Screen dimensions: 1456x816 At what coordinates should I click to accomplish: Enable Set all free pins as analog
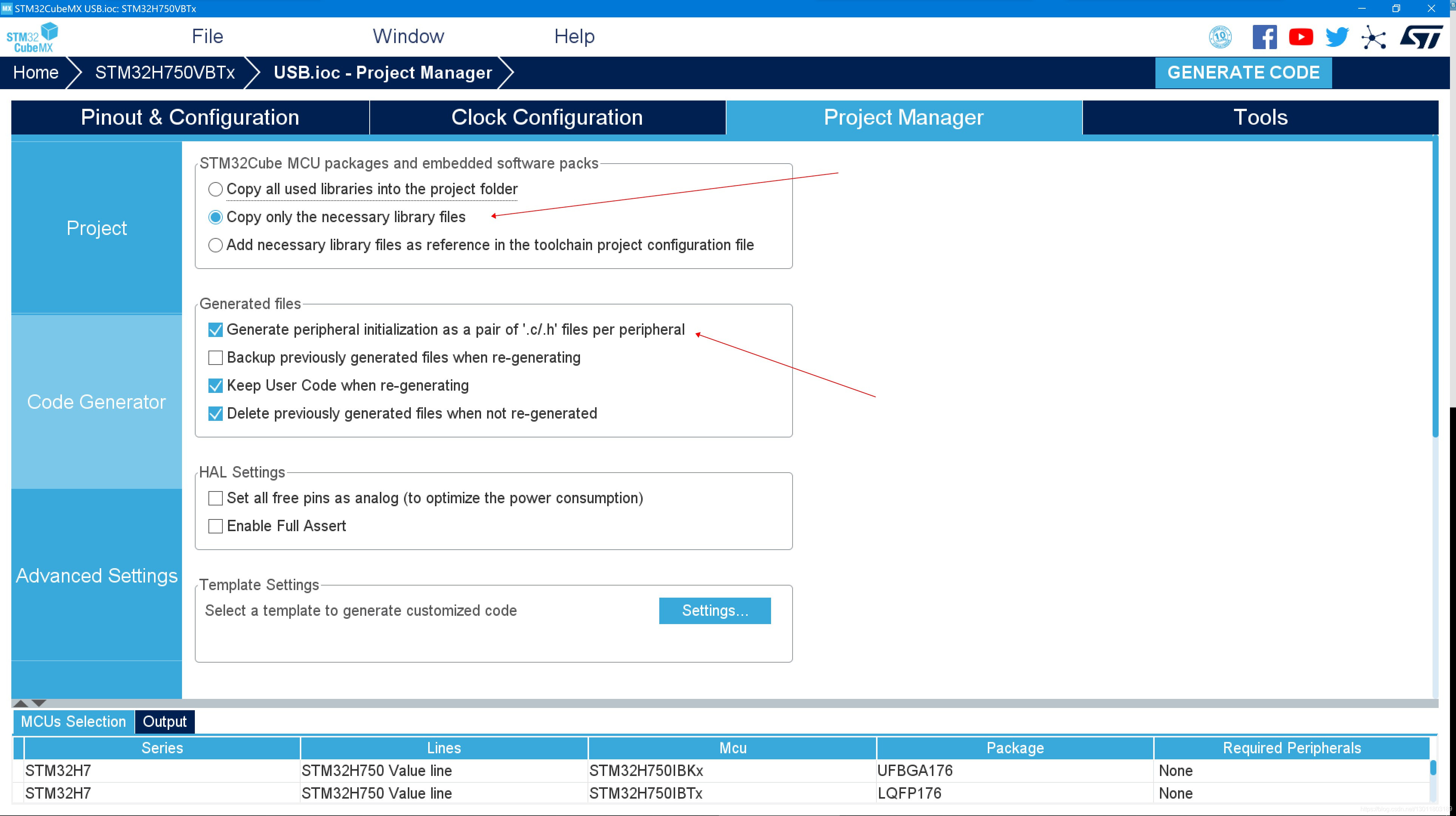pos(215,498)
